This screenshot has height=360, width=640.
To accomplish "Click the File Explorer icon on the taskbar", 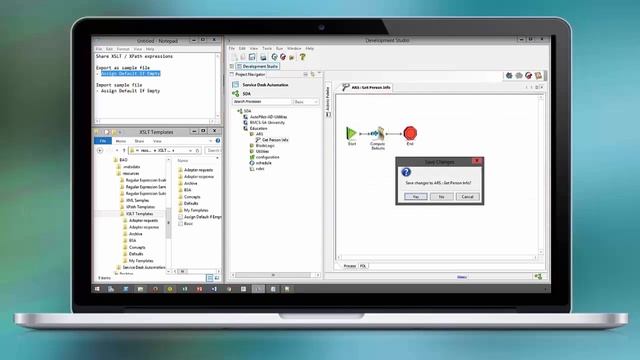I will click(x=140, y=289).
